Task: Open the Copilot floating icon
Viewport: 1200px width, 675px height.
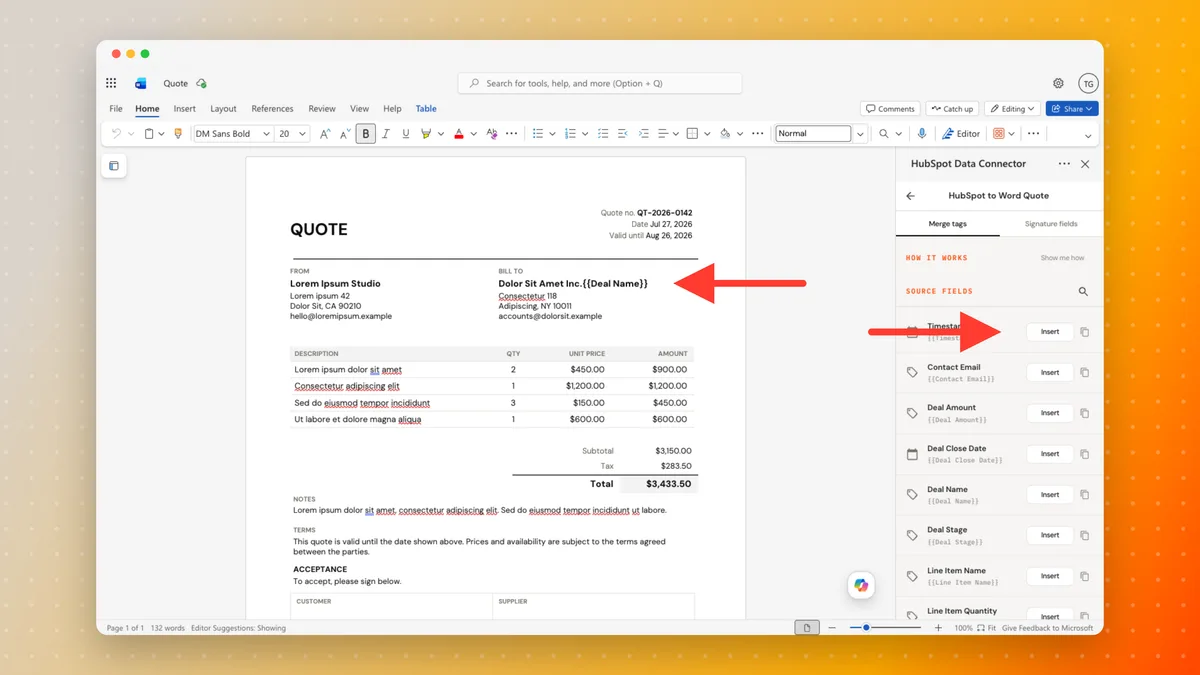Action: coord(861,585)
